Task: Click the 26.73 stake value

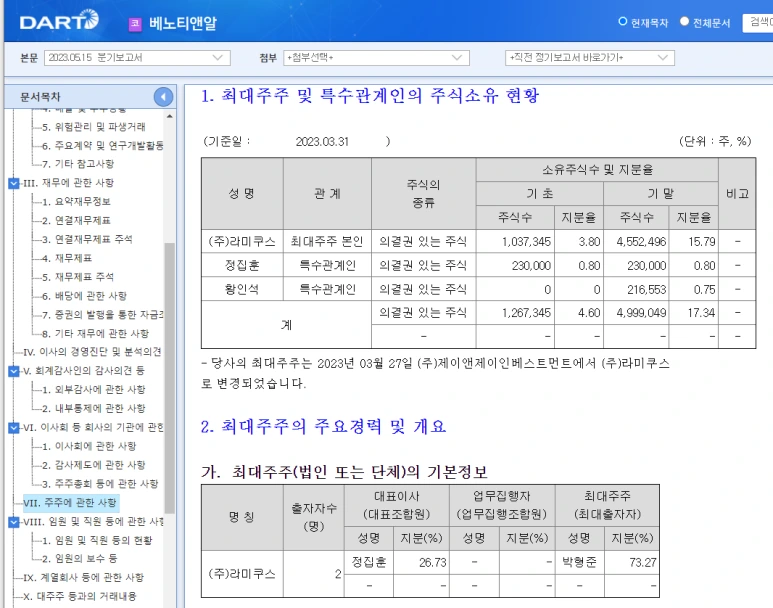Action: [x=432, y=563]
